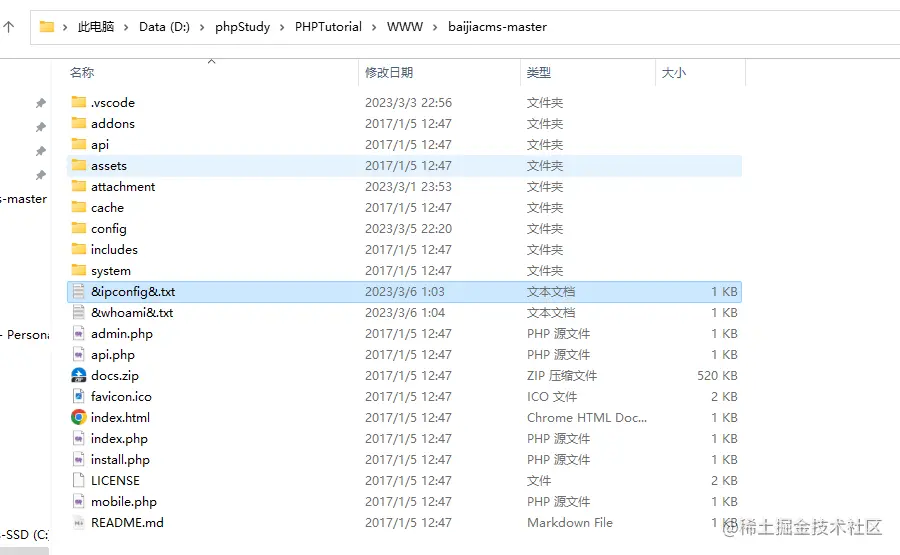Sort by the 类型 column header
Image resolution: width=900 pixels, height=555 pixels.
tap(538, 72)
